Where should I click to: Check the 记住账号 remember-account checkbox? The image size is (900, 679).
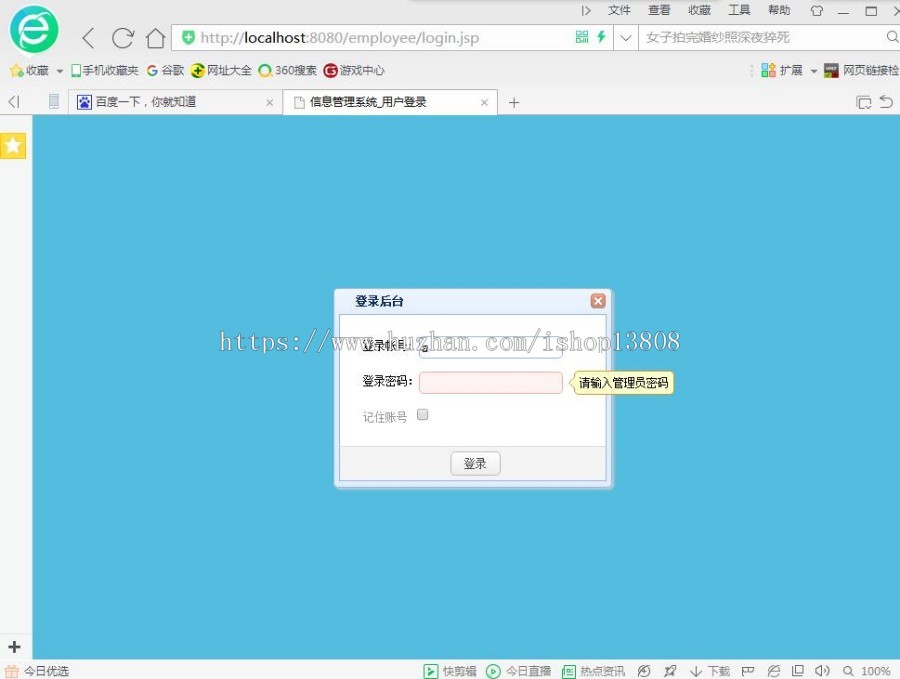click(422, 413)
